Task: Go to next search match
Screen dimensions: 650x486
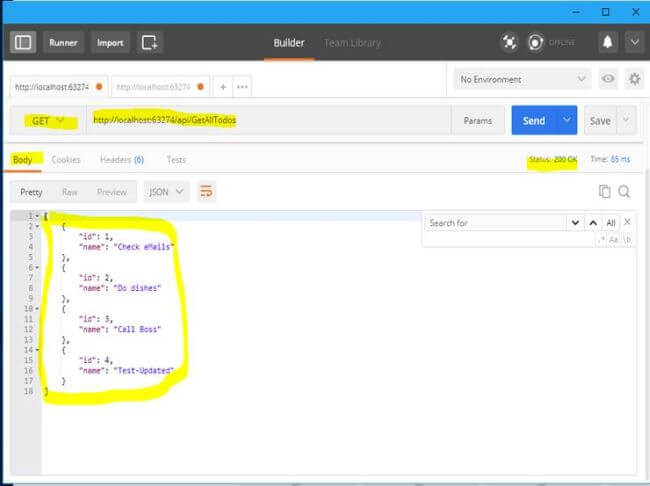Action: [x=575, y=223]
